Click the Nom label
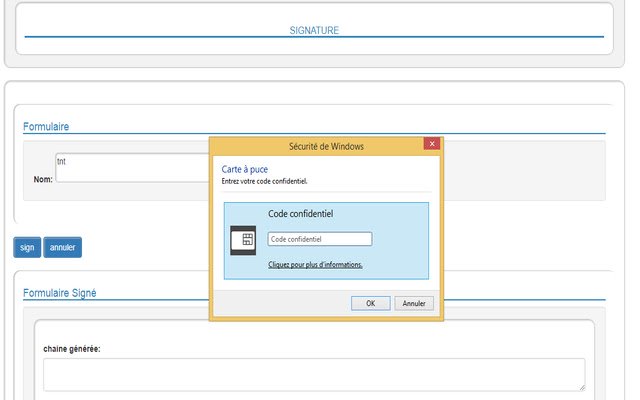 point(43,179)
